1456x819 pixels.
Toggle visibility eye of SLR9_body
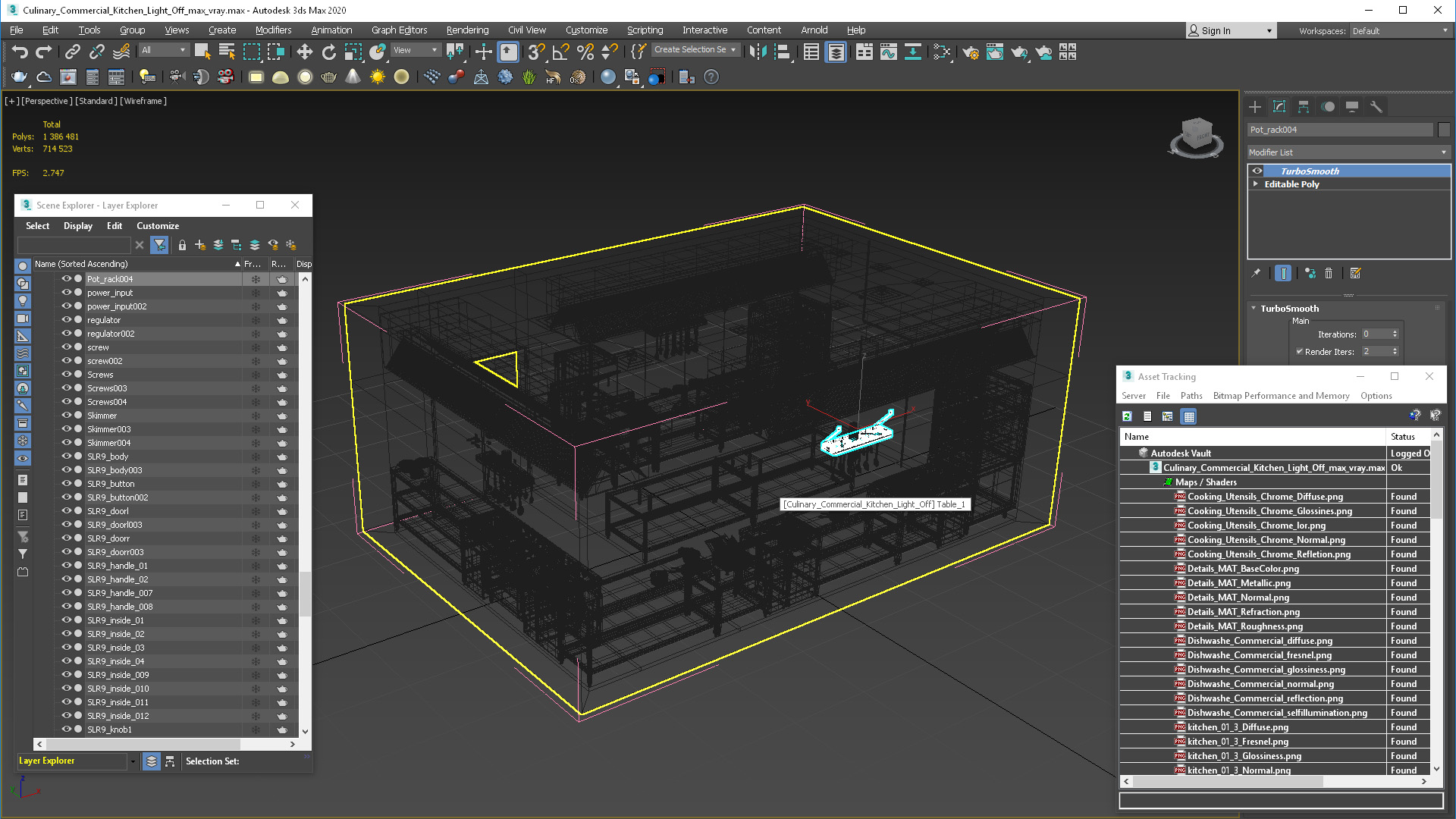point(66,457)
